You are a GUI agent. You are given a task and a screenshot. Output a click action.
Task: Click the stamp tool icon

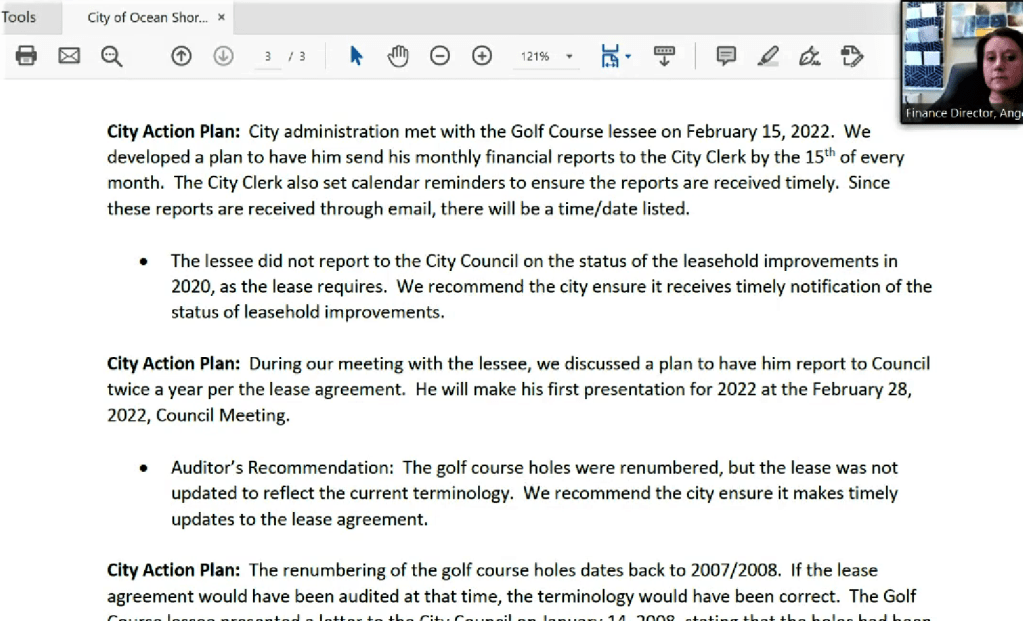click(x=852, y=56)
